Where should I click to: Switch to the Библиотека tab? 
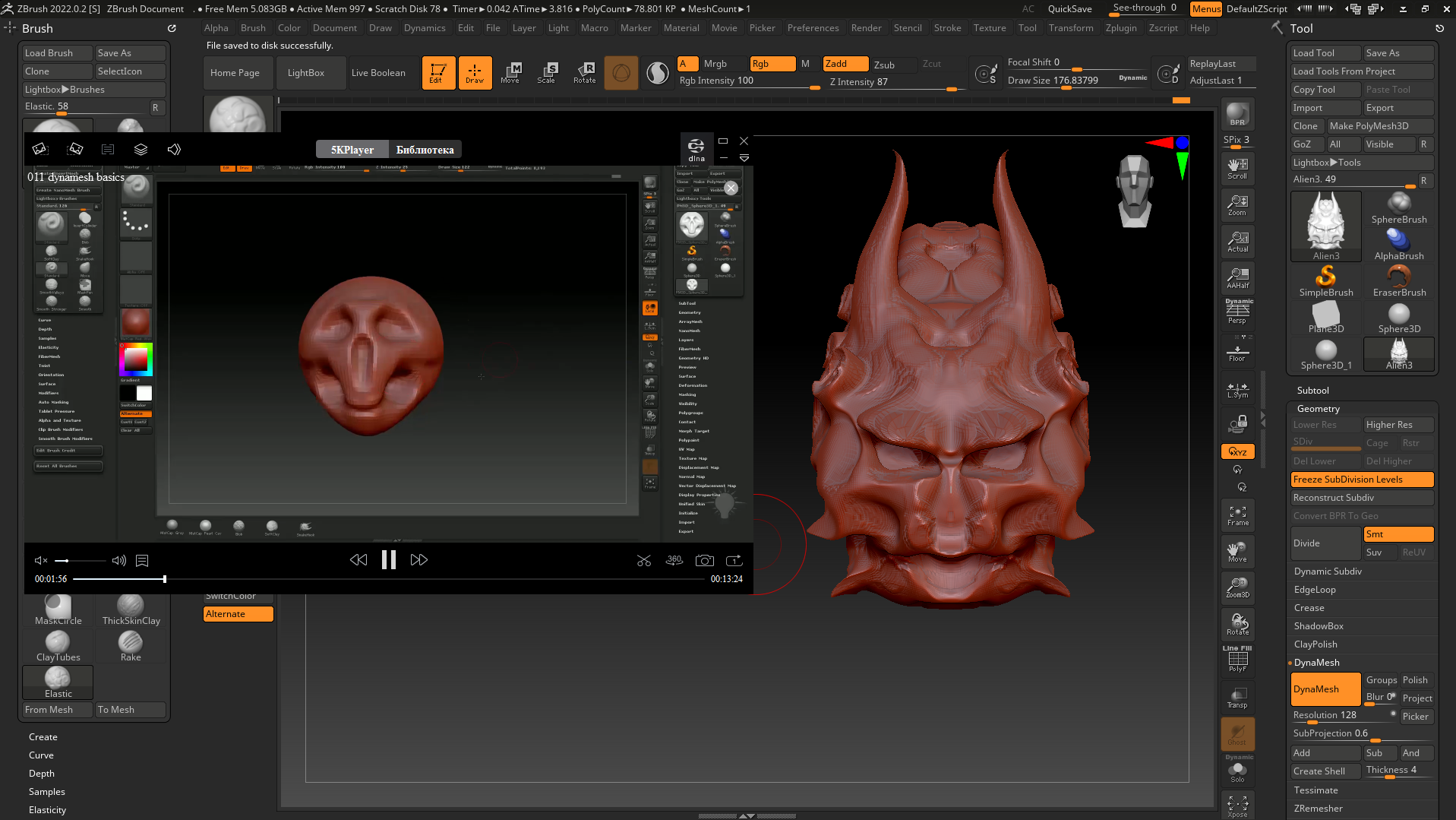pos(425,150)
